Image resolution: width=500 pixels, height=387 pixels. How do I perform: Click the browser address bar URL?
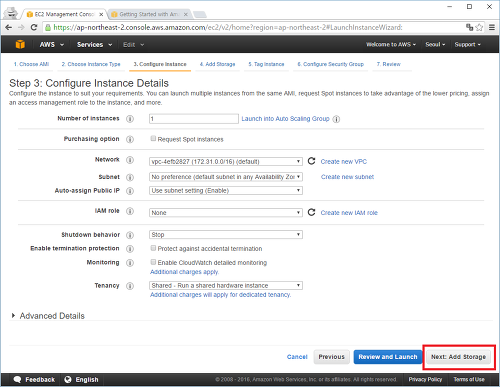[228, 27]
